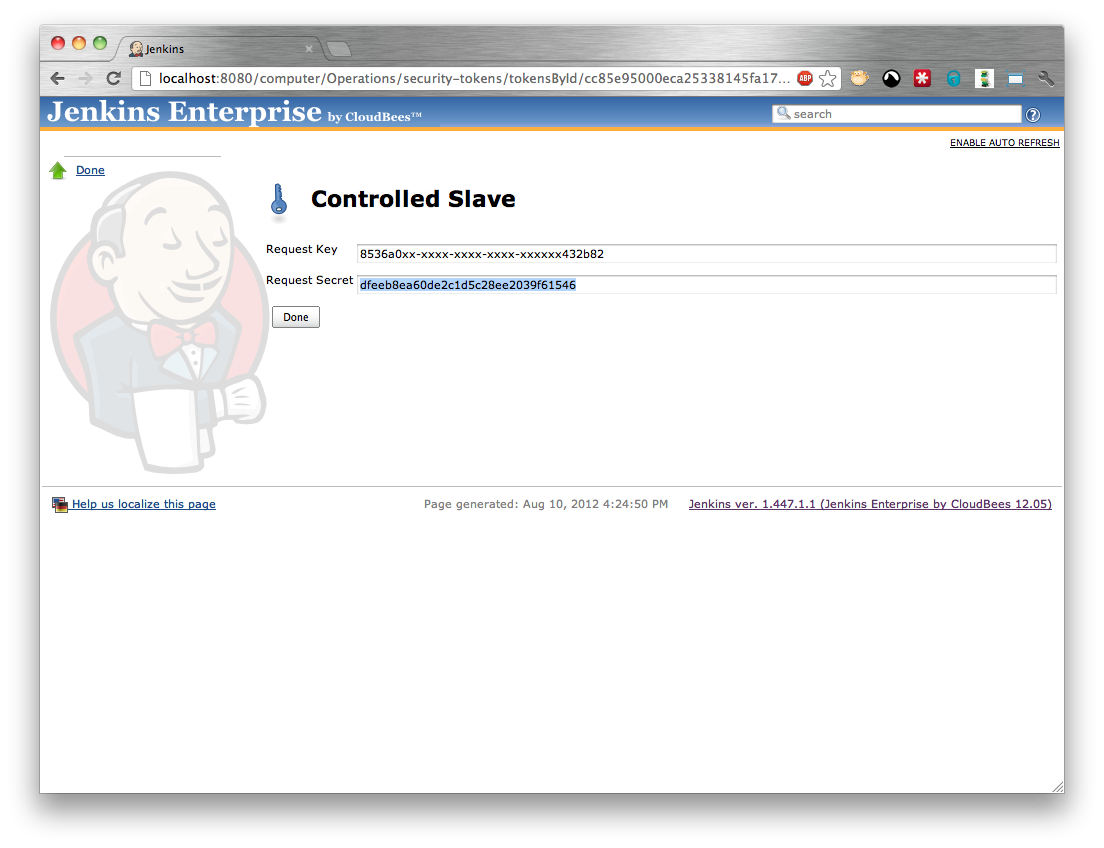Screen dimensions: 1104x848
Task: Click the help question mark icon
Action: coord(1033,115)
